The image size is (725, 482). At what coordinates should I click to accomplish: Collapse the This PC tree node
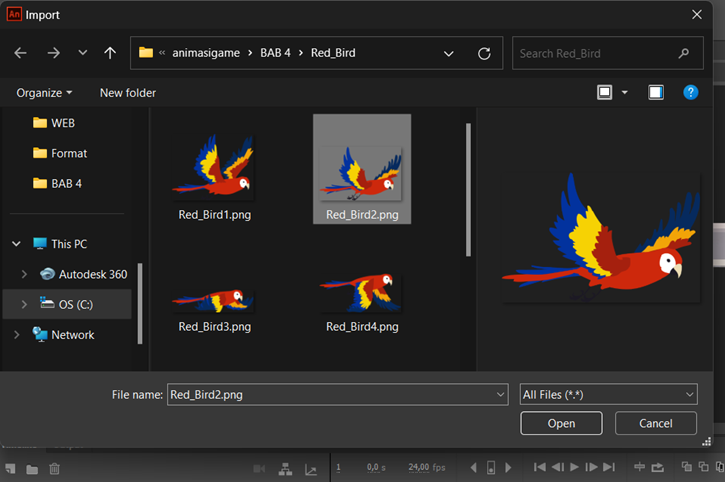[16, 244]
